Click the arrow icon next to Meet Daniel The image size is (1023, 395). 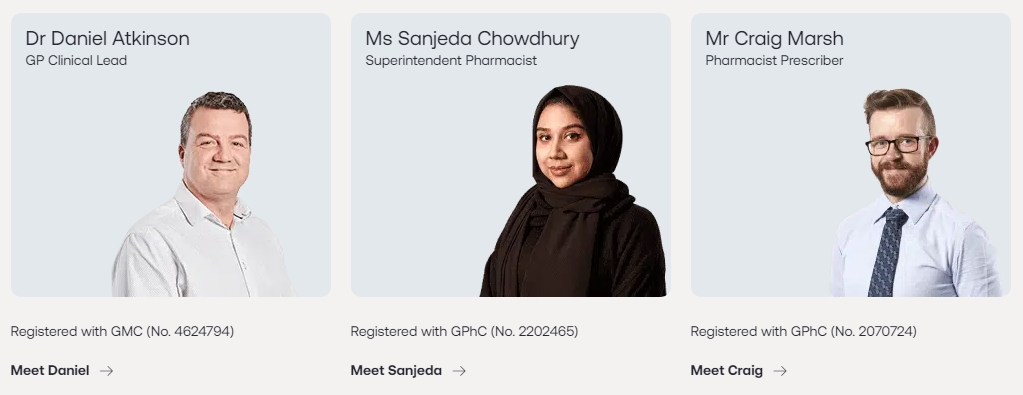click(106, 371)
